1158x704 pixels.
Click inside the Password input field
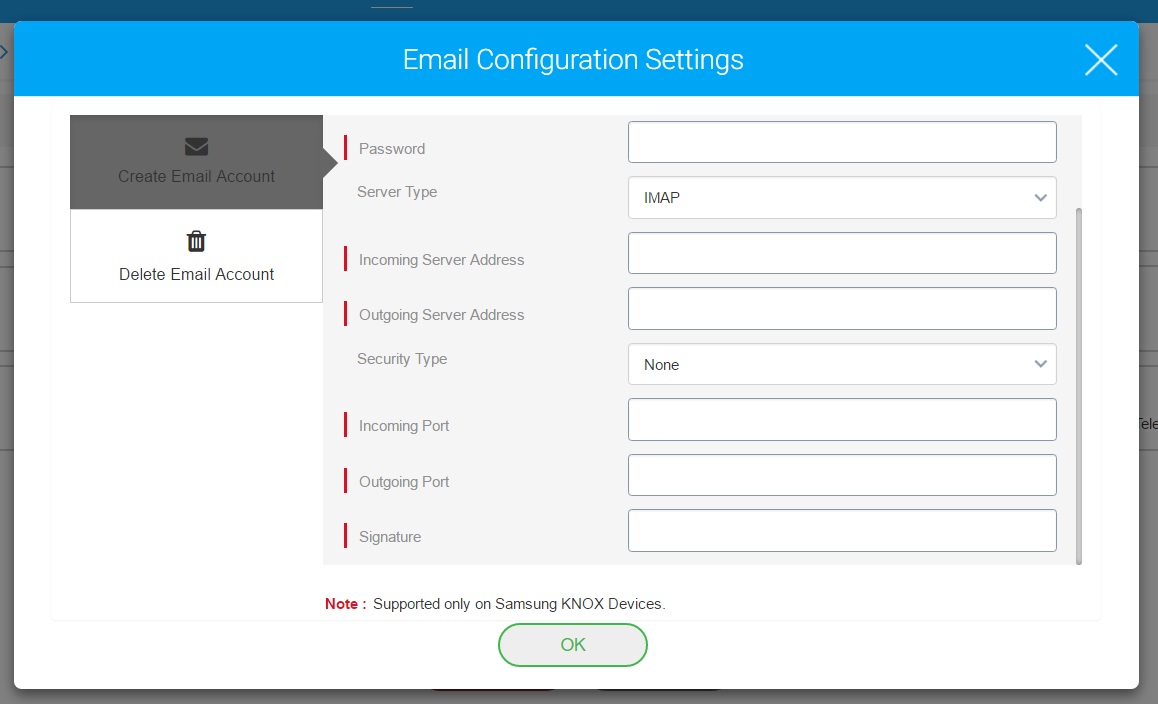(842, 141)
